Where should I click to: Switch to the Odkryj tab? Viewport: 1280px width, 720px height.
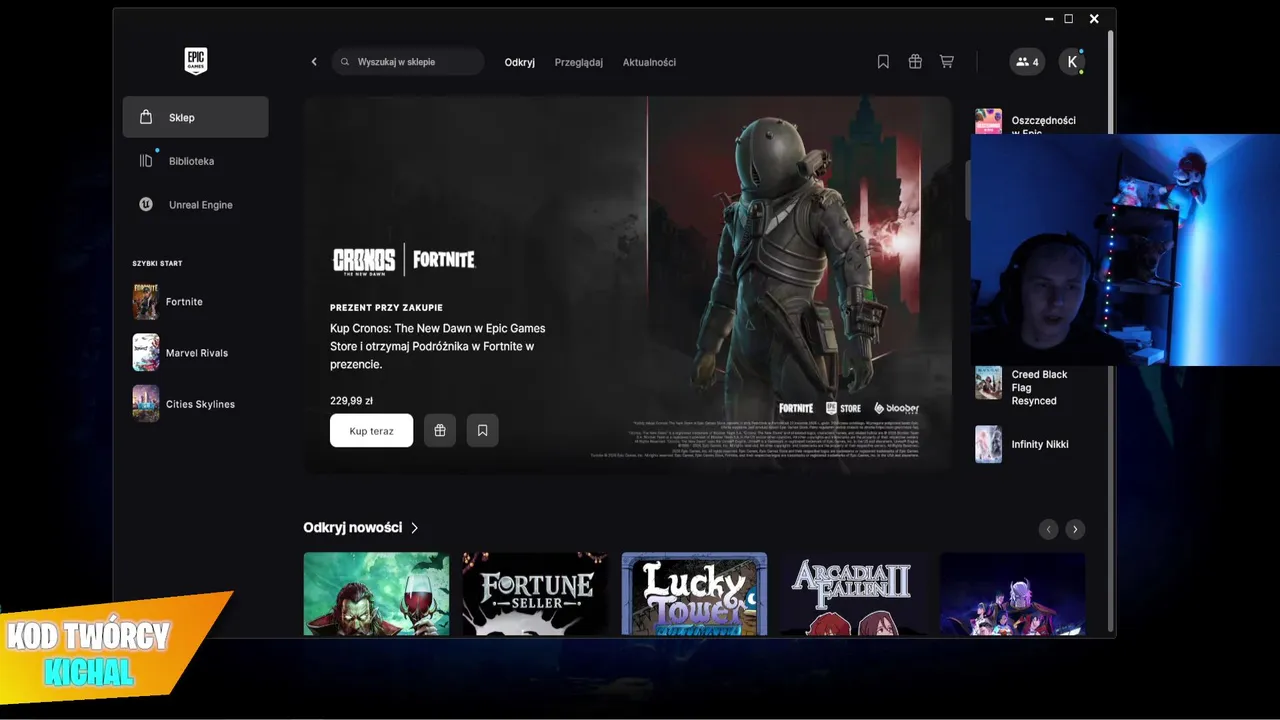[519, 62]
